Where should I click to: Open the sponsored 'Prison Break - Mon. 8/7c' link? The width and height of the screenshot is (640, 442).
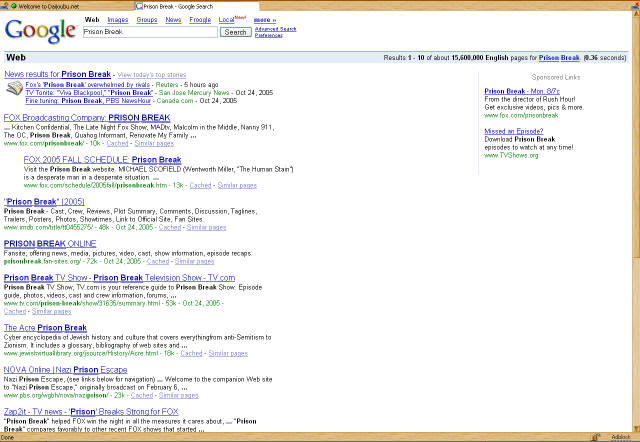pos(522,91)
